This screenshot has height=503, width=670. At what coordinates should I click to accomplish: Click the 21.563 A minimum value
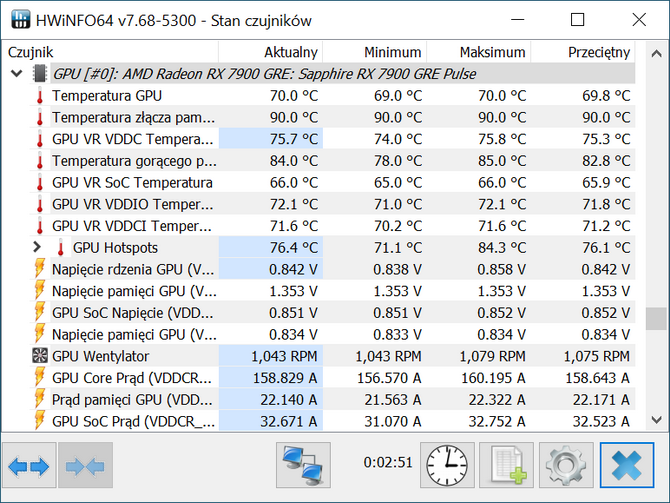coord(393,400)
